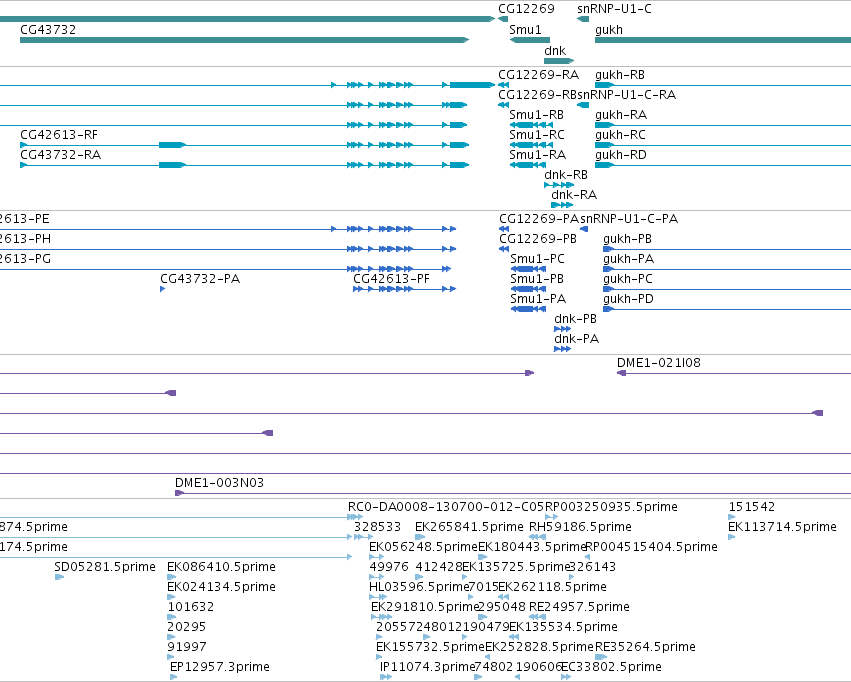Click HL03596.5prime EST label
Viewport: 851px width, 682px height.
[x=418, y=587]
